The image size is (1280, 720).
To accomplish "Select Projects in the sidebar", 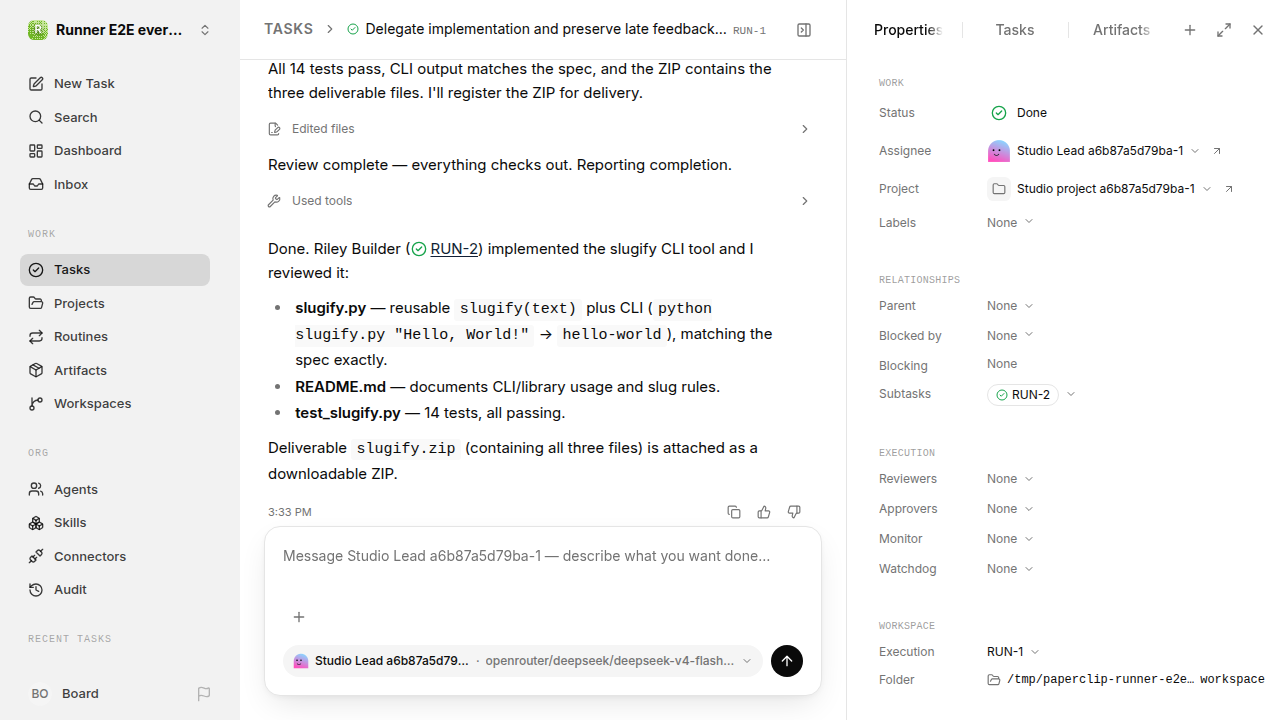I will [x=115, y=304].
